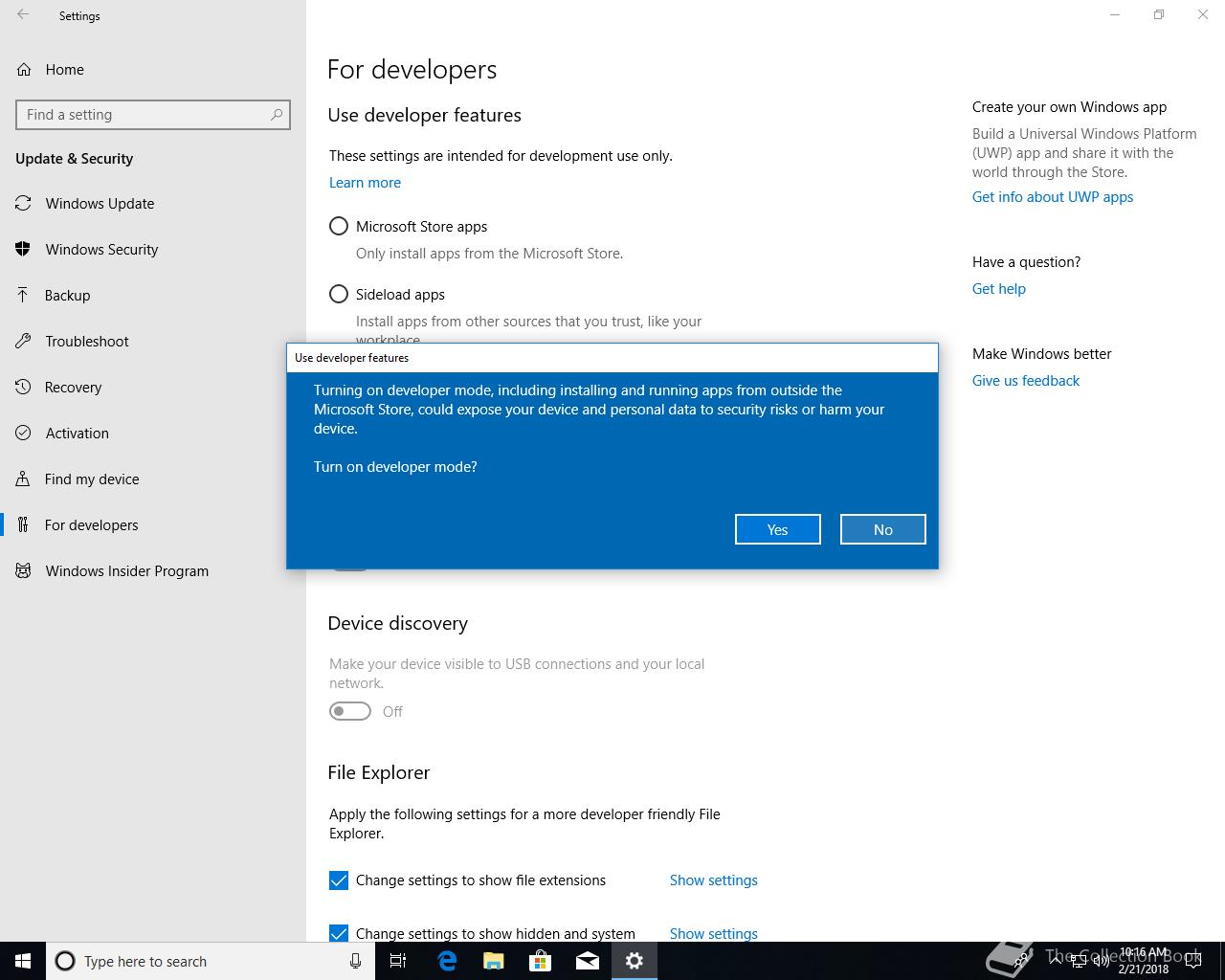Viewport: 1225px width, 980px height.
Task: Open Mail from the taskbar
Action: click(x=588, y=961)
